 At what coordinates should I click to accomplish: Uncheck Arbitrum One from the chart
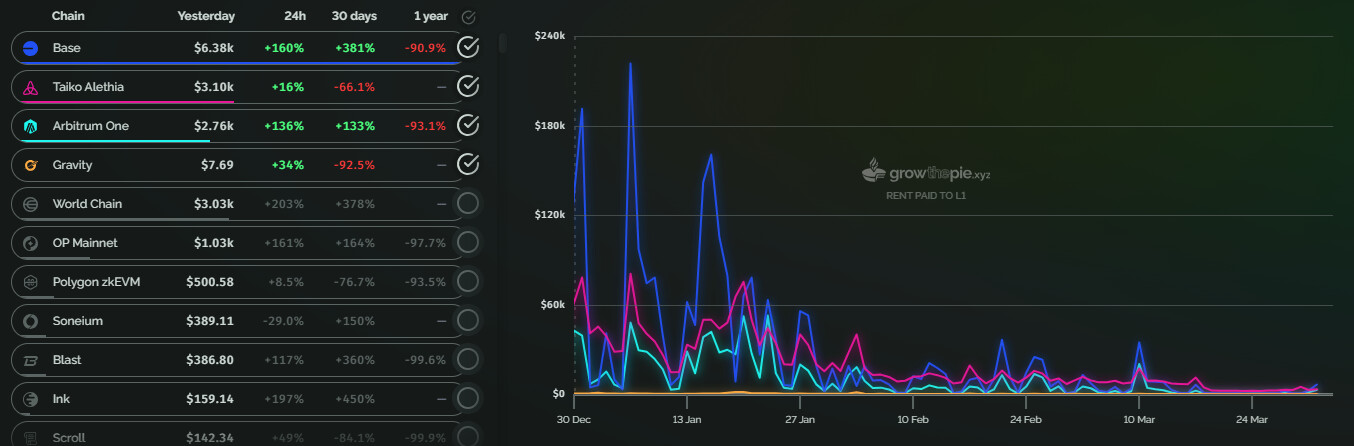(x=468, y=125)
